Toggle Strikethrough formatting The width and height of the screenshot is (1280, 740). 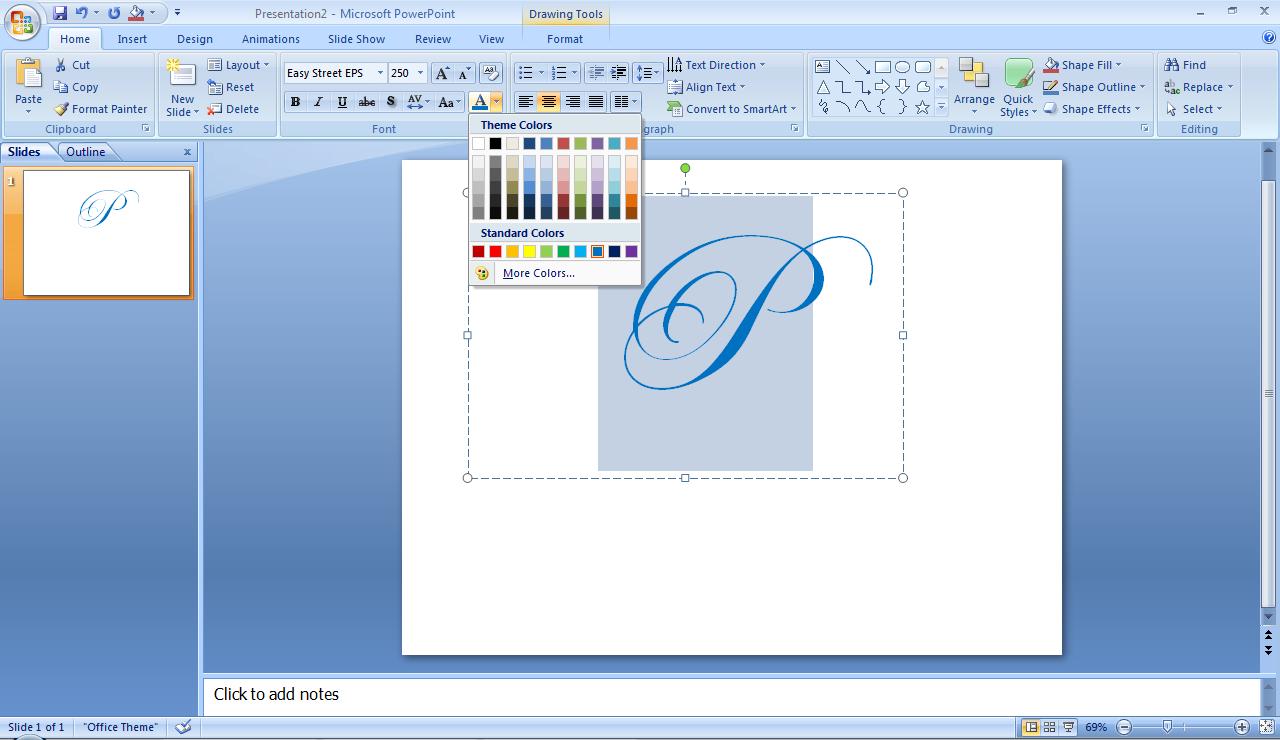tap(366, 101)
